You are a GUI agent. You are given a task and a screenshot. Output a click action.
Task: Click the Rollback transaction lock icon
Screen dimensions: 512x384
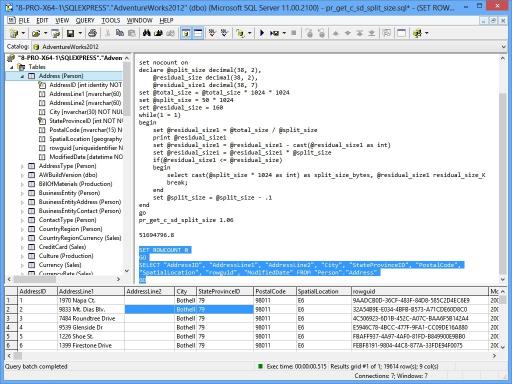pos(322,33)
